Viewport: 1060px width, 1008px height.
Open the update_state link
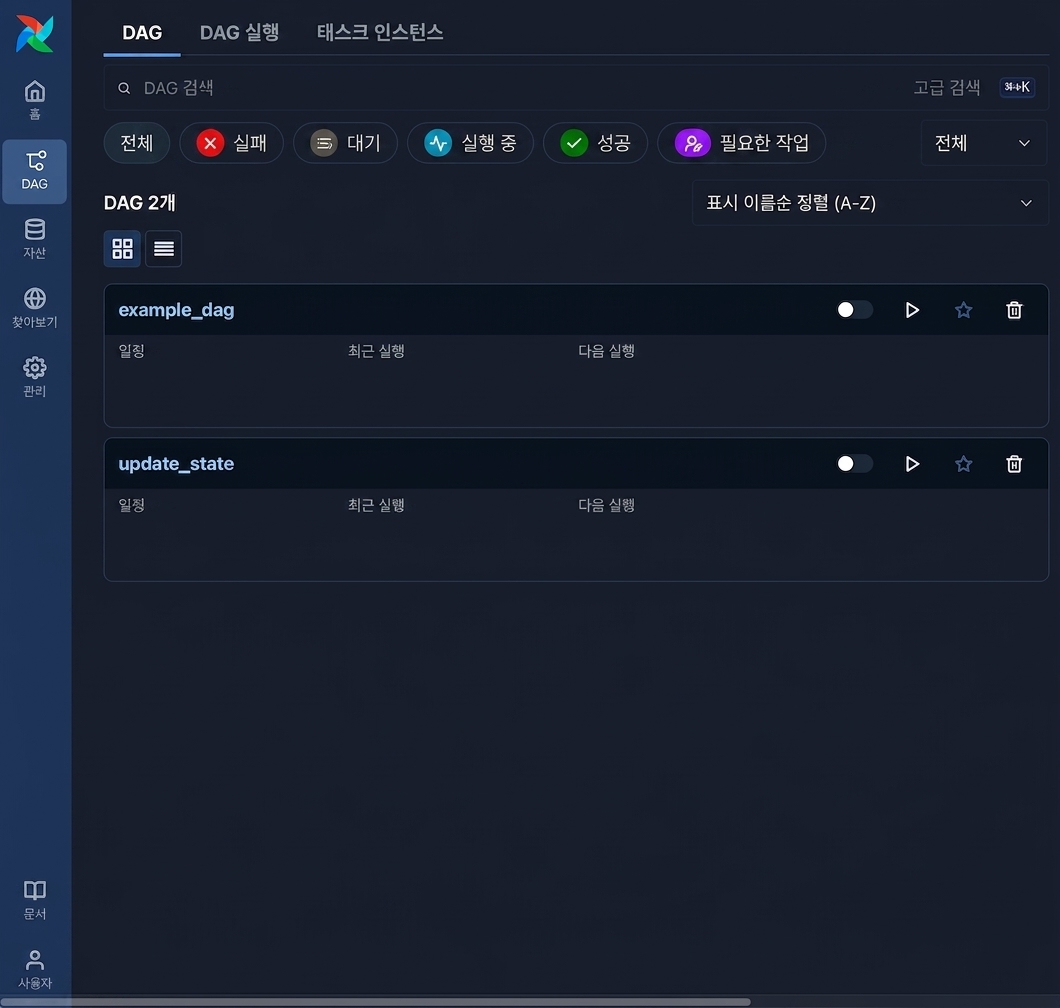(x=176, y=464)
